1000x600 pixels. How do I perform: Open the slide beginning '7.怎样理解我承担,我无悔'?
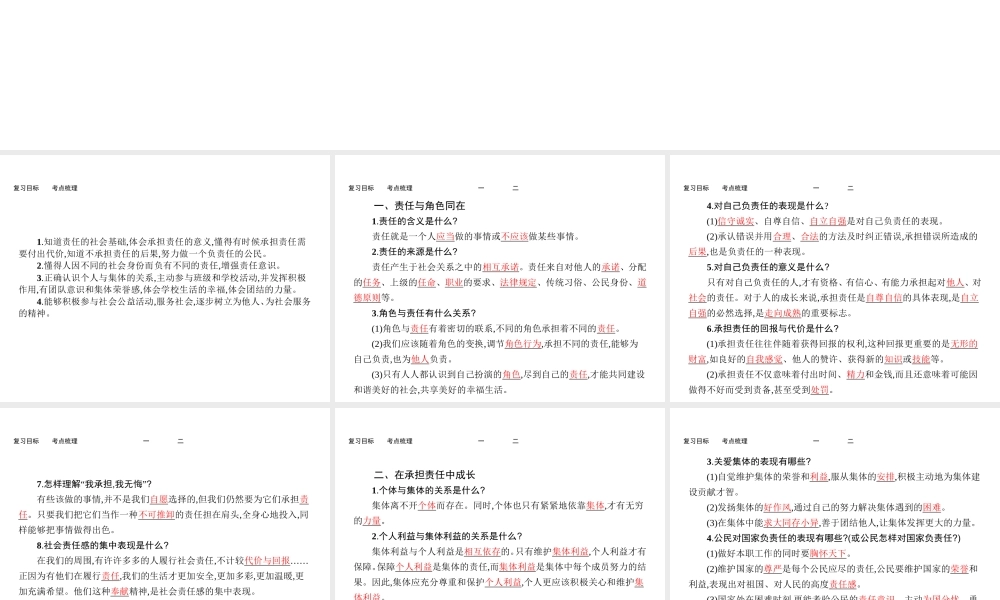(x=165, y=504)
